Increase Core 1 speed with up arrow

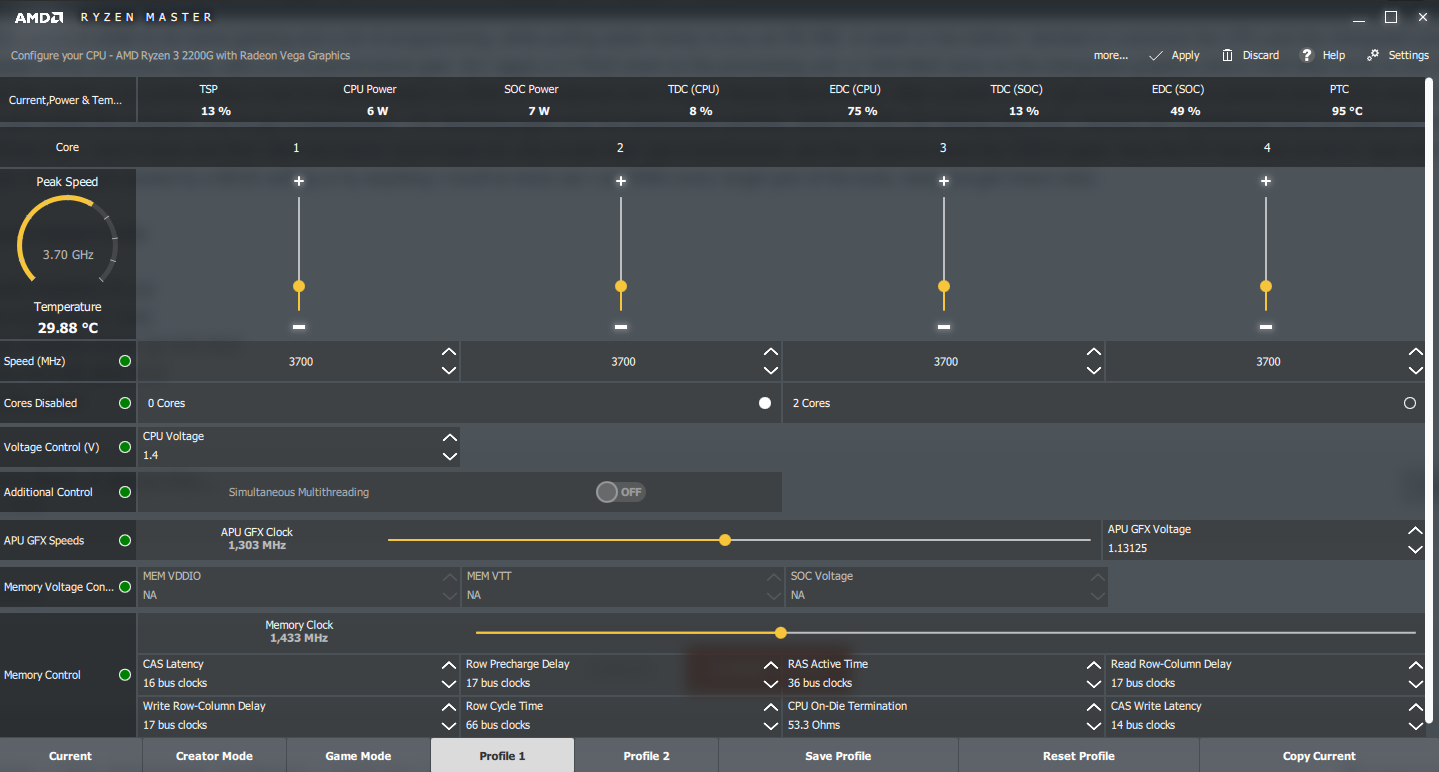(449, 352)
